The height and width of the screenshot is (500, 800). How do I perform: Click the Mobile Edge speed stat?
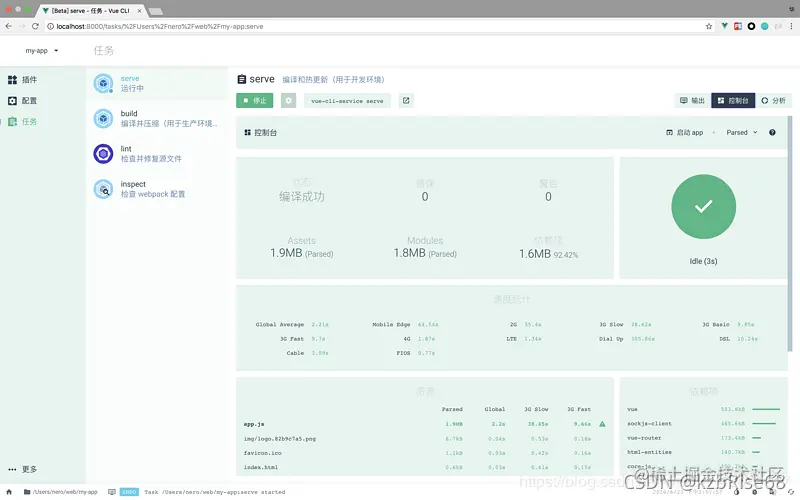pyautogui.click(x=405, y=324)
